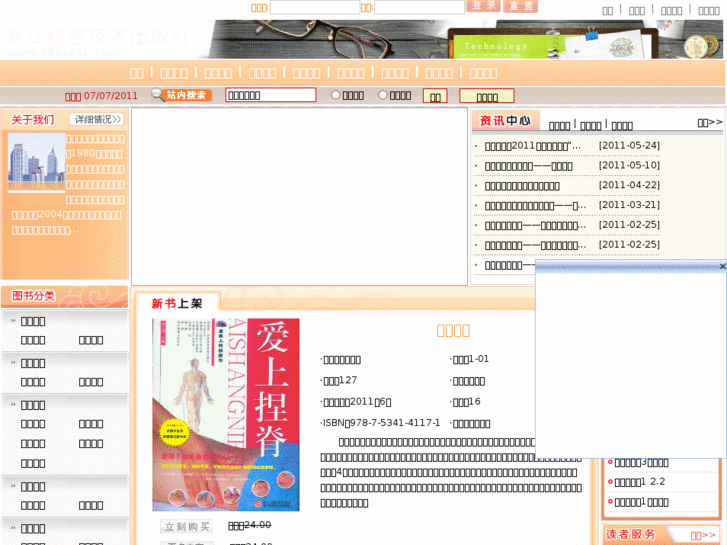Click the orange book title heading above details

(453, 330)
